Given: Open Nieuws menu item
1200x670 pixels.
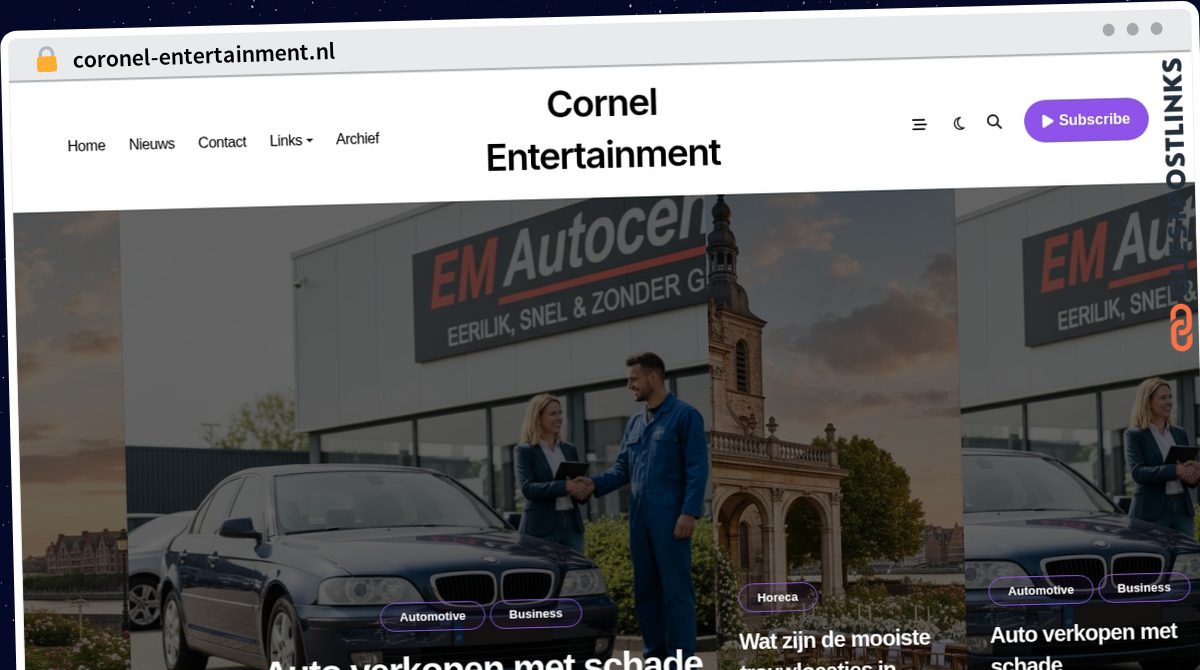Looking at the screenshot, I should 152,144.
